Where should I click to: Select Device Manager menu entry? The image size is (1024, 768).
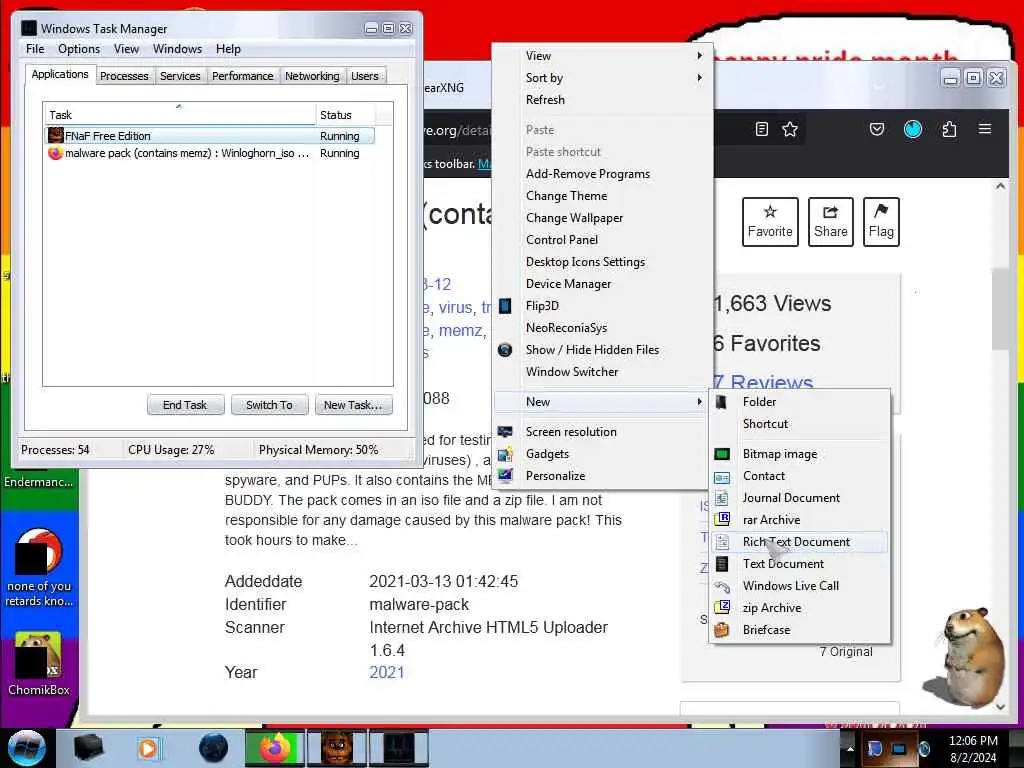pos(601,283)
